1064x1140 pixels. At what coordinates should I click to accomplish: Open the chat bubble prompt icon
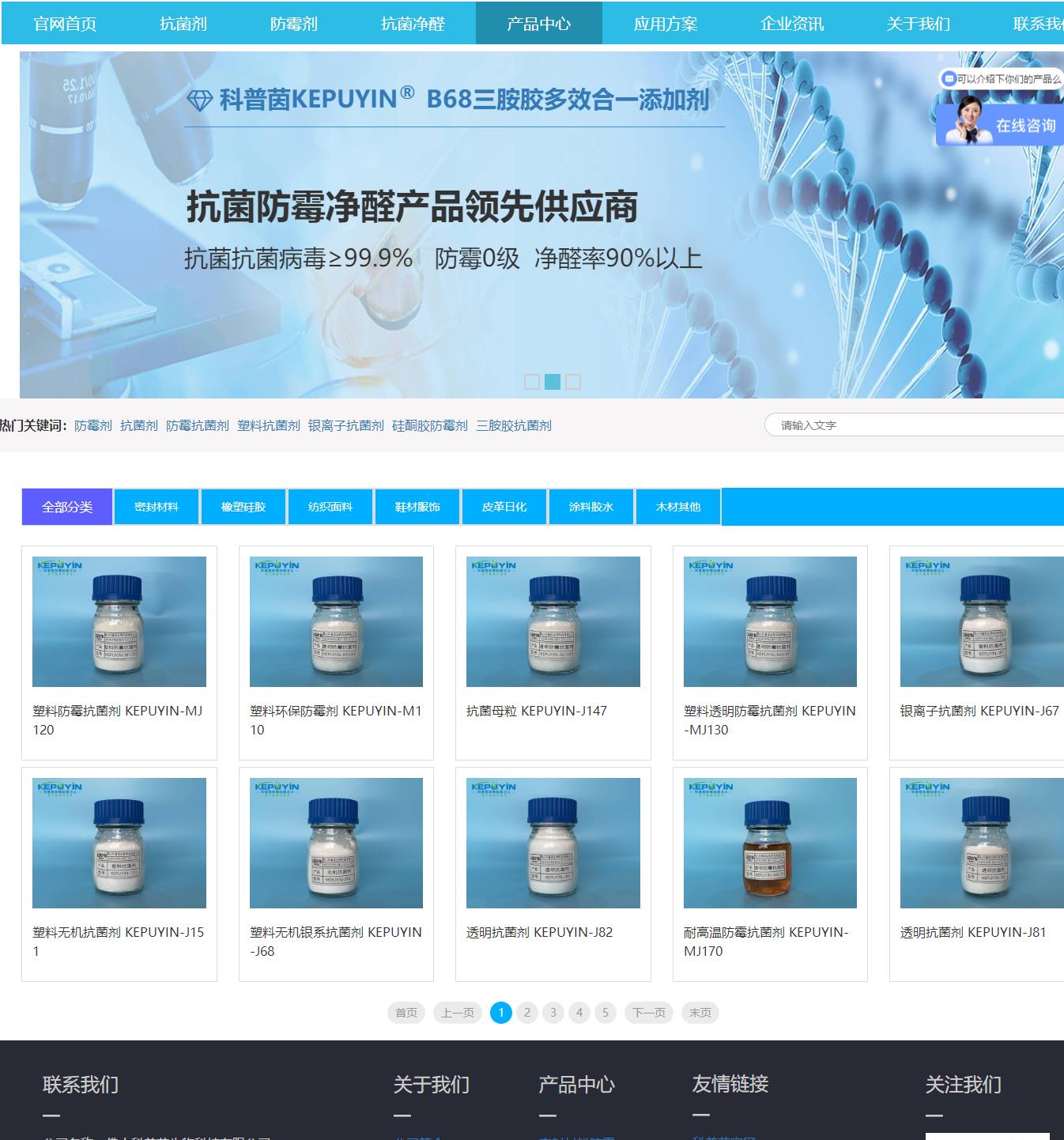pyautogui.click(x=948, y=79)
